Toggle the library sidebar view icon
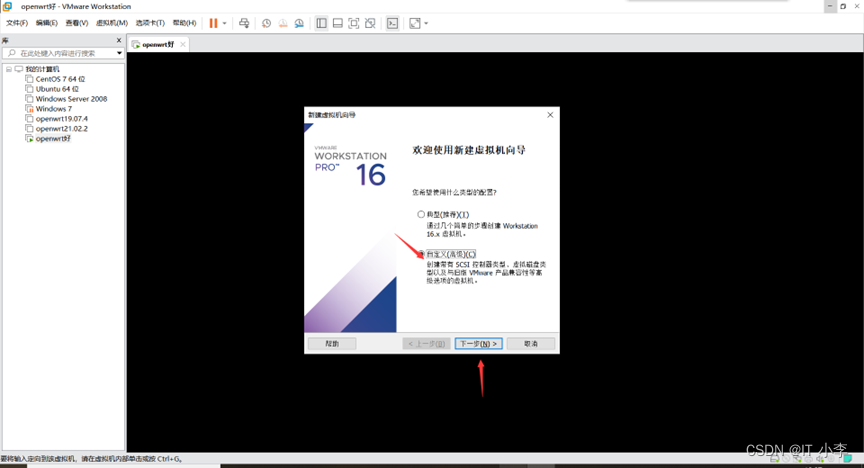 tap(321, 22)
